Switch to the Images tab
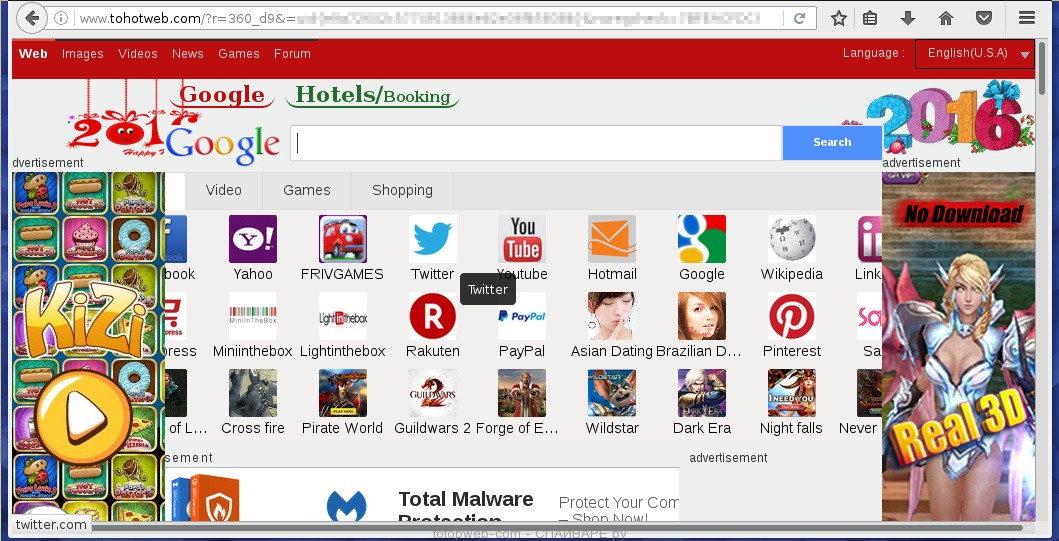The height and width of the screenshot is (541, 1059). coord(83,54)
